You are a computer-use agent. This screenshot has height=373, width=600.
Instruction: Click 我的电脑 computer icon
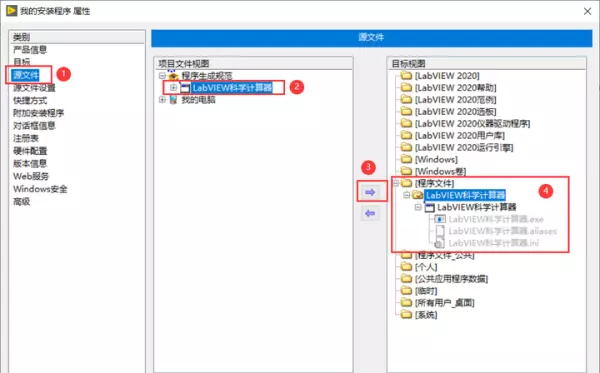[173, 100]
